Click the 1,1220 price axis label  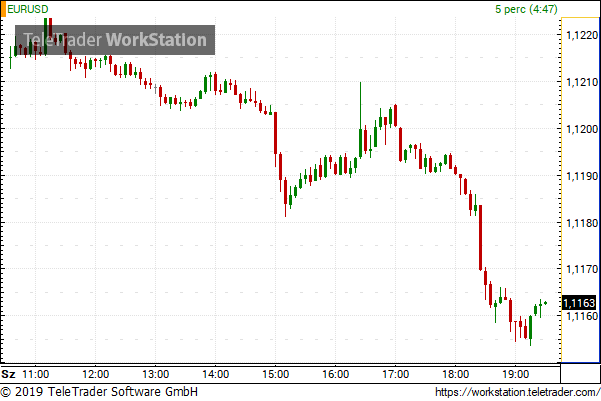click(x=582, y=35)
